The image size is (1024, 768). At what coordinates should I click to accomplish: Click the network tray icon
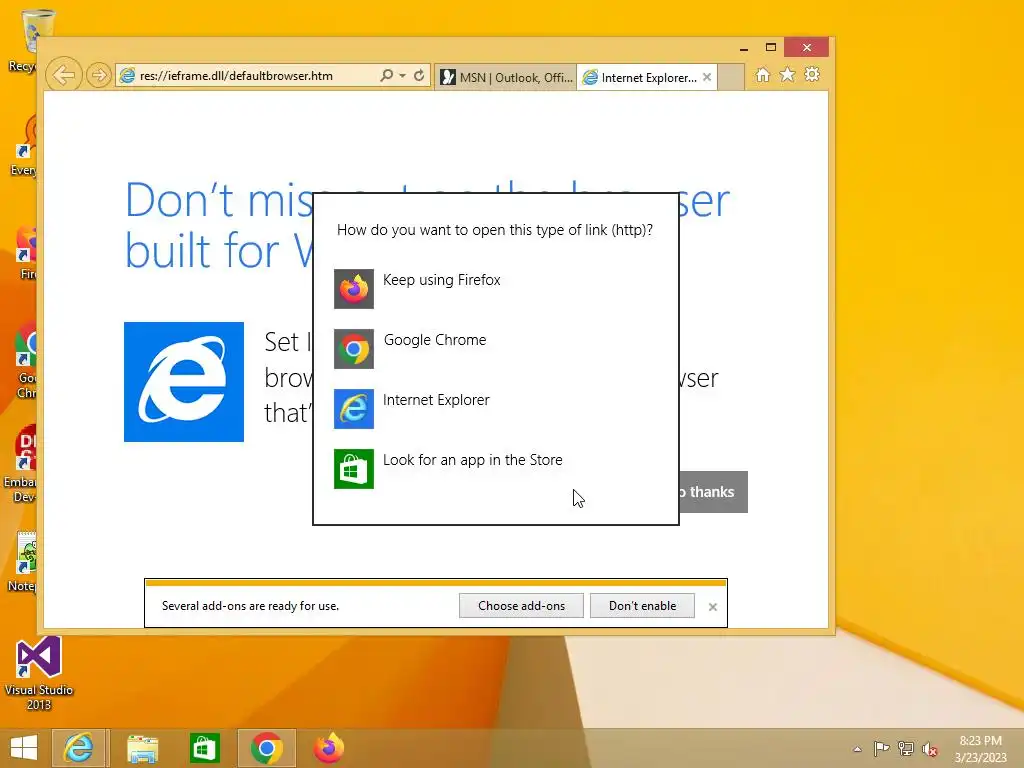pyautogui.click(x=906, y=748)
